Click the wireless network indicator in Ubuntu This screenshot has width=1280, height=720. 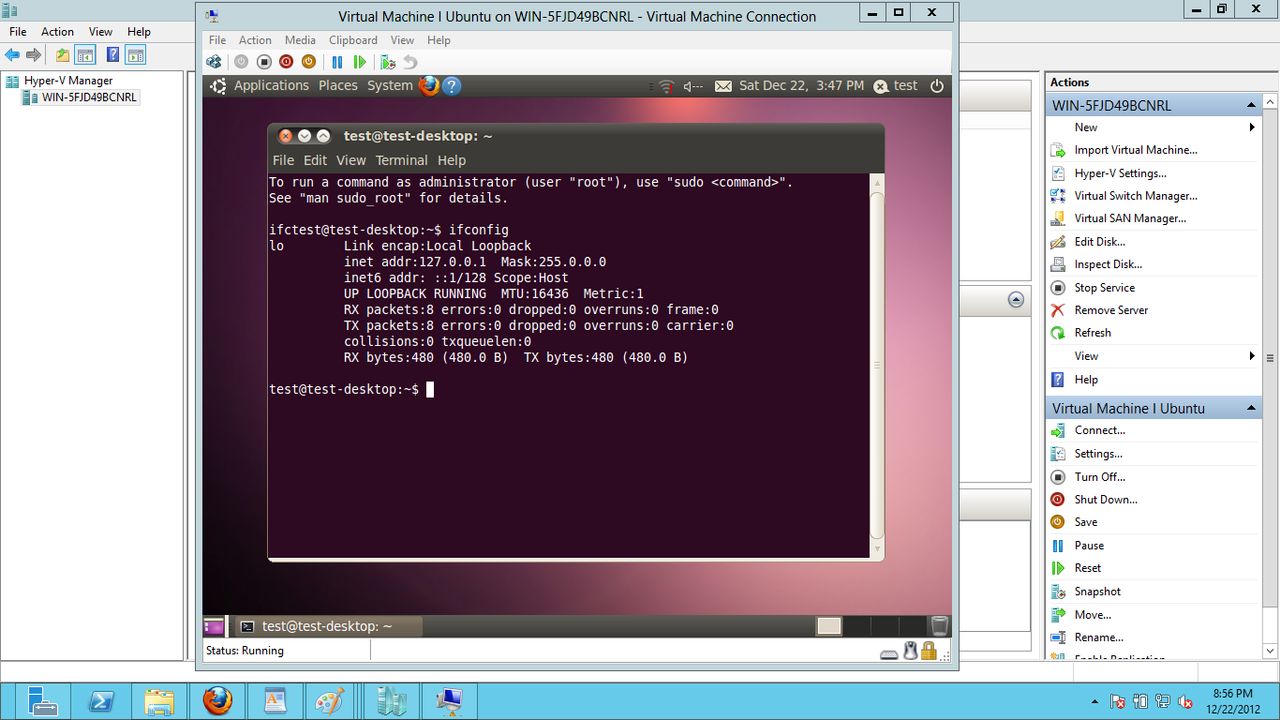pos(666,86)
